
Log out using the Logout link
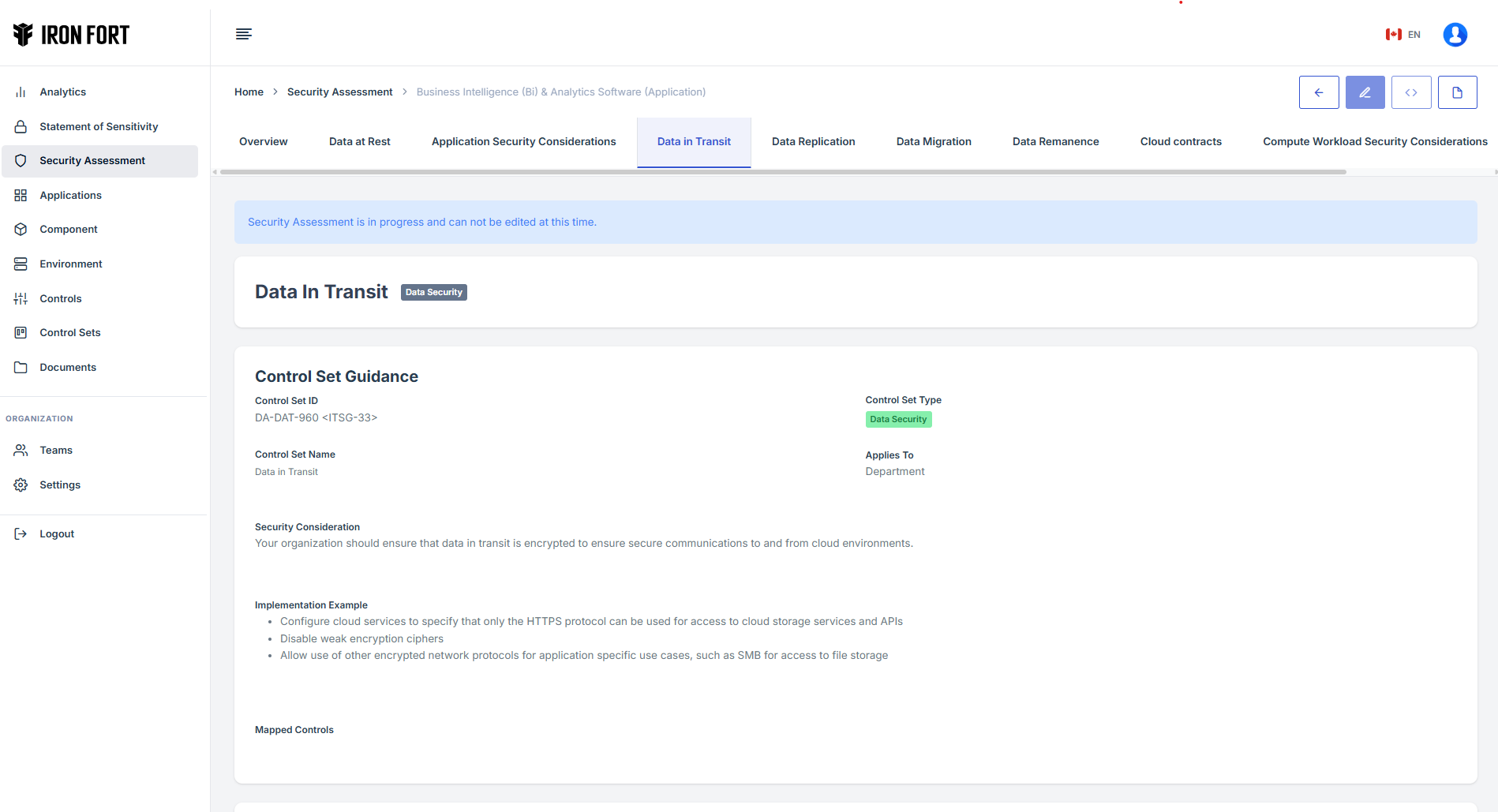pyautogui.click(x=57, y=533)
